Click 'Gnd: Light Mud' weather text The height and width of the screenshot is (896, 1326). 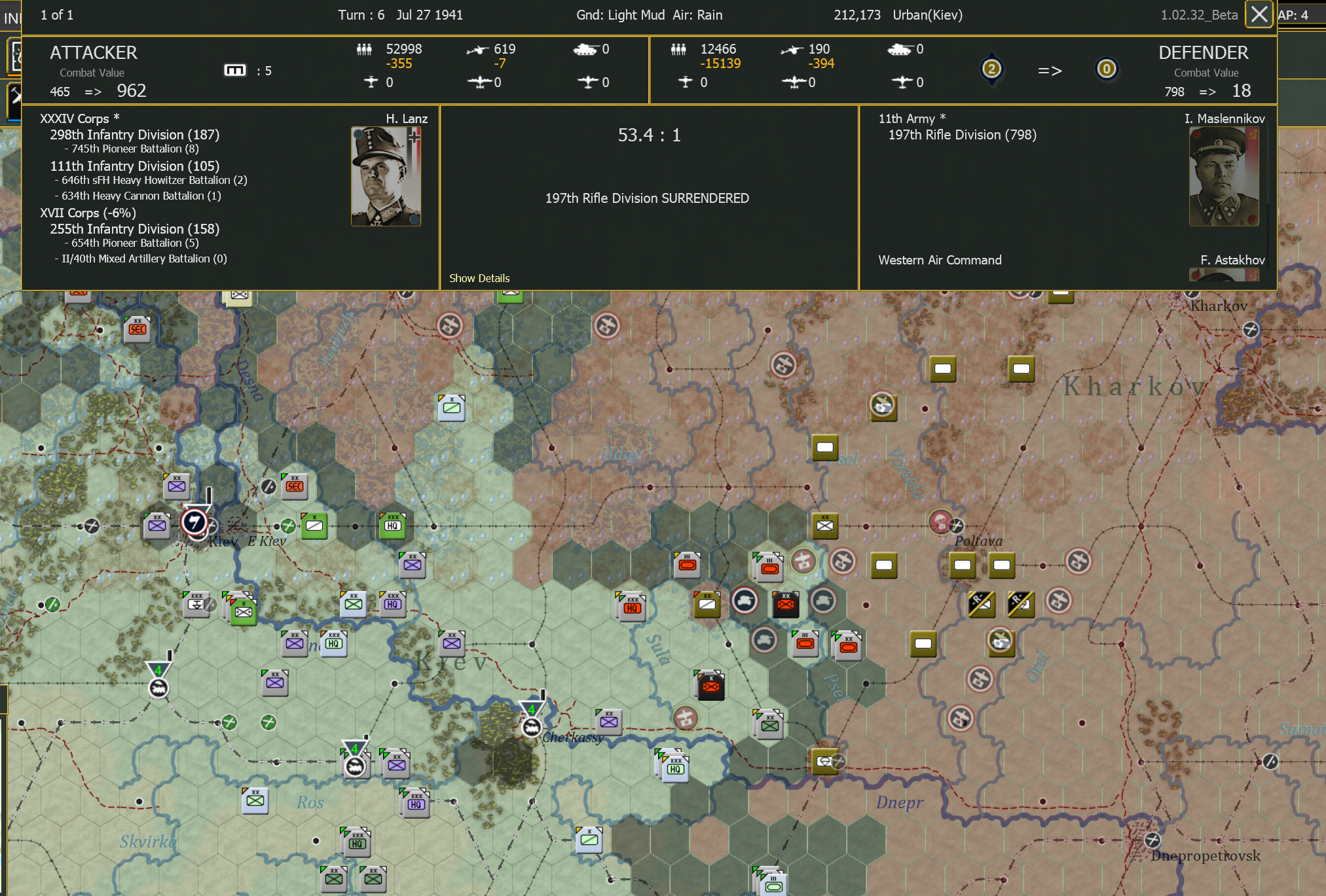[x=620, y=15]
